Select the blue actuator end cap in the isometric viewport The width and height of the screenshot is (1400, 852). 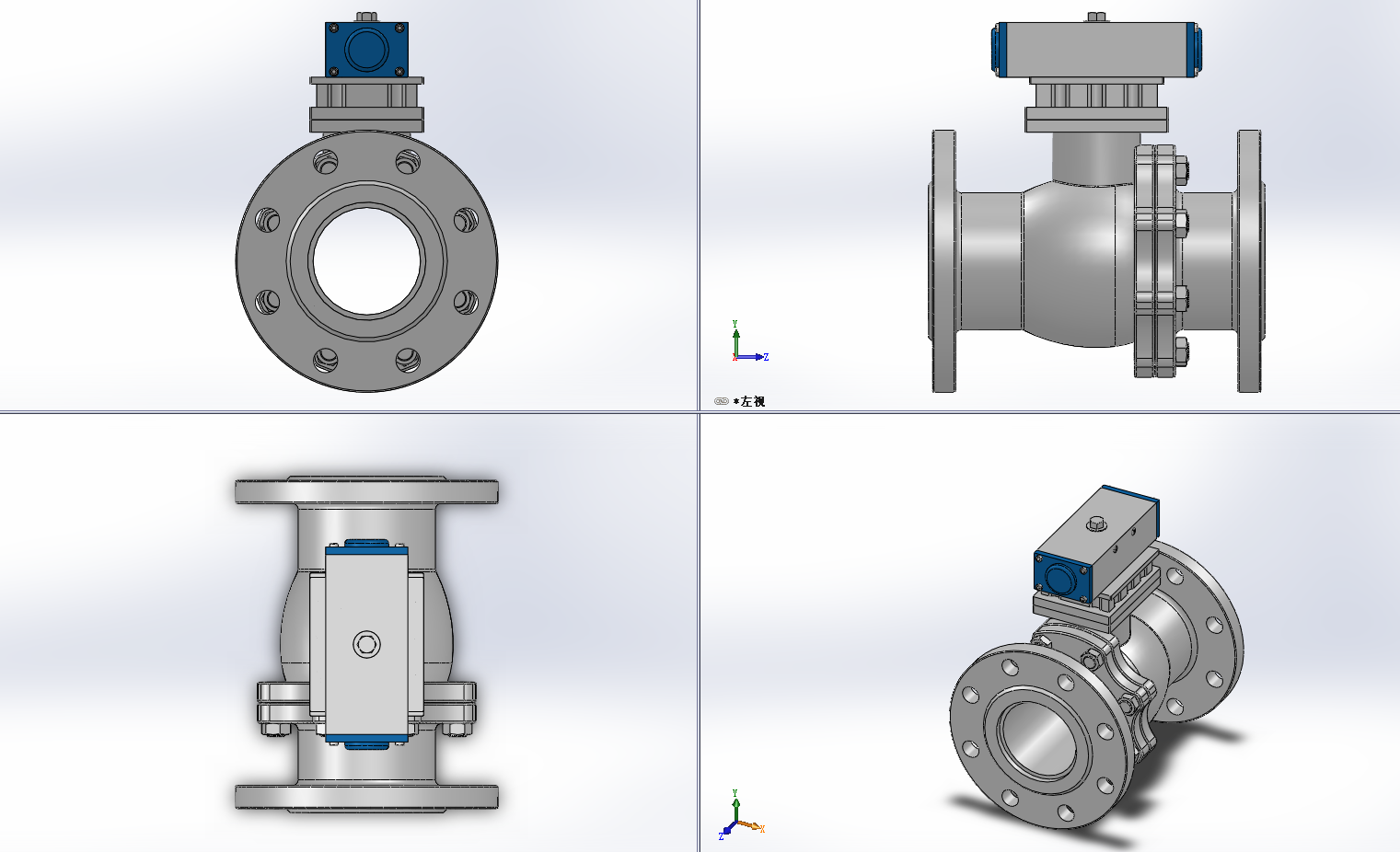tap(1062, 577)
